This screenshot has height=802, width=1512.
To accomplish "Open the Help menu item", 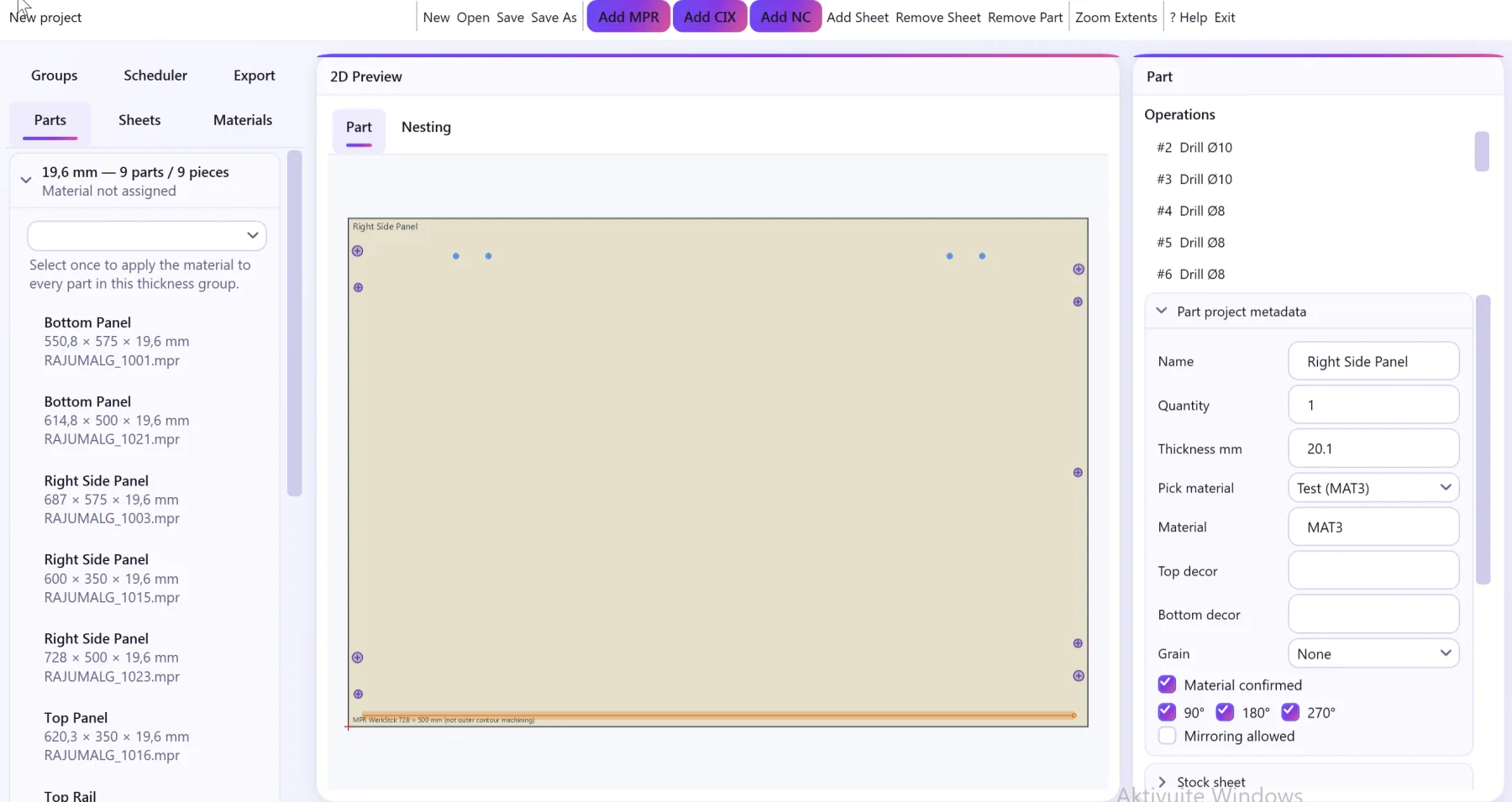I will click(1188, 17).
